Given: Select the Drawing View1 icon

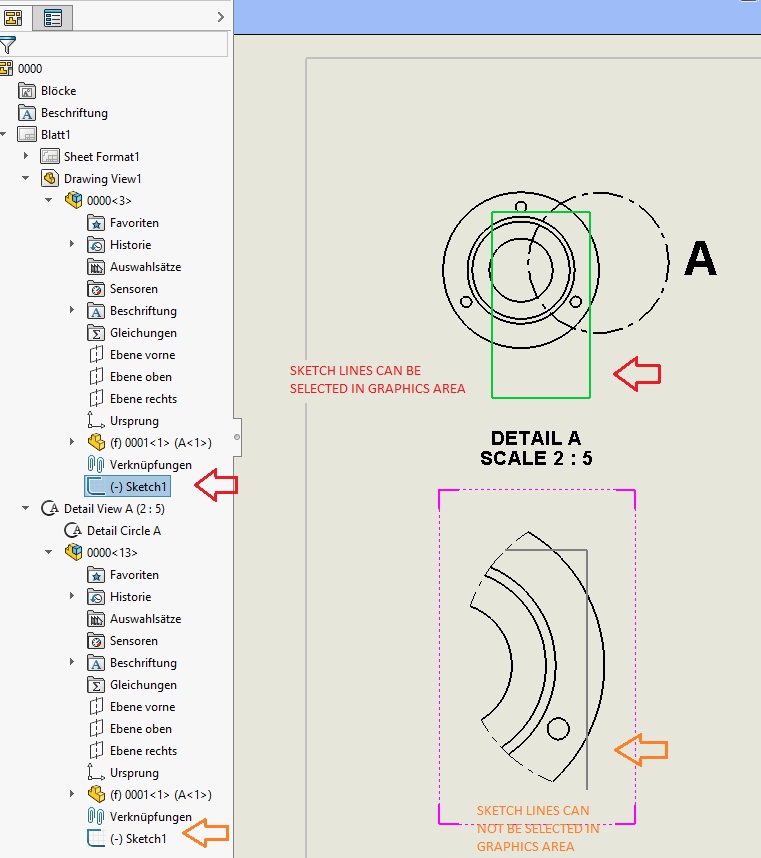Looking at the screenshot, I should [50, 178].
